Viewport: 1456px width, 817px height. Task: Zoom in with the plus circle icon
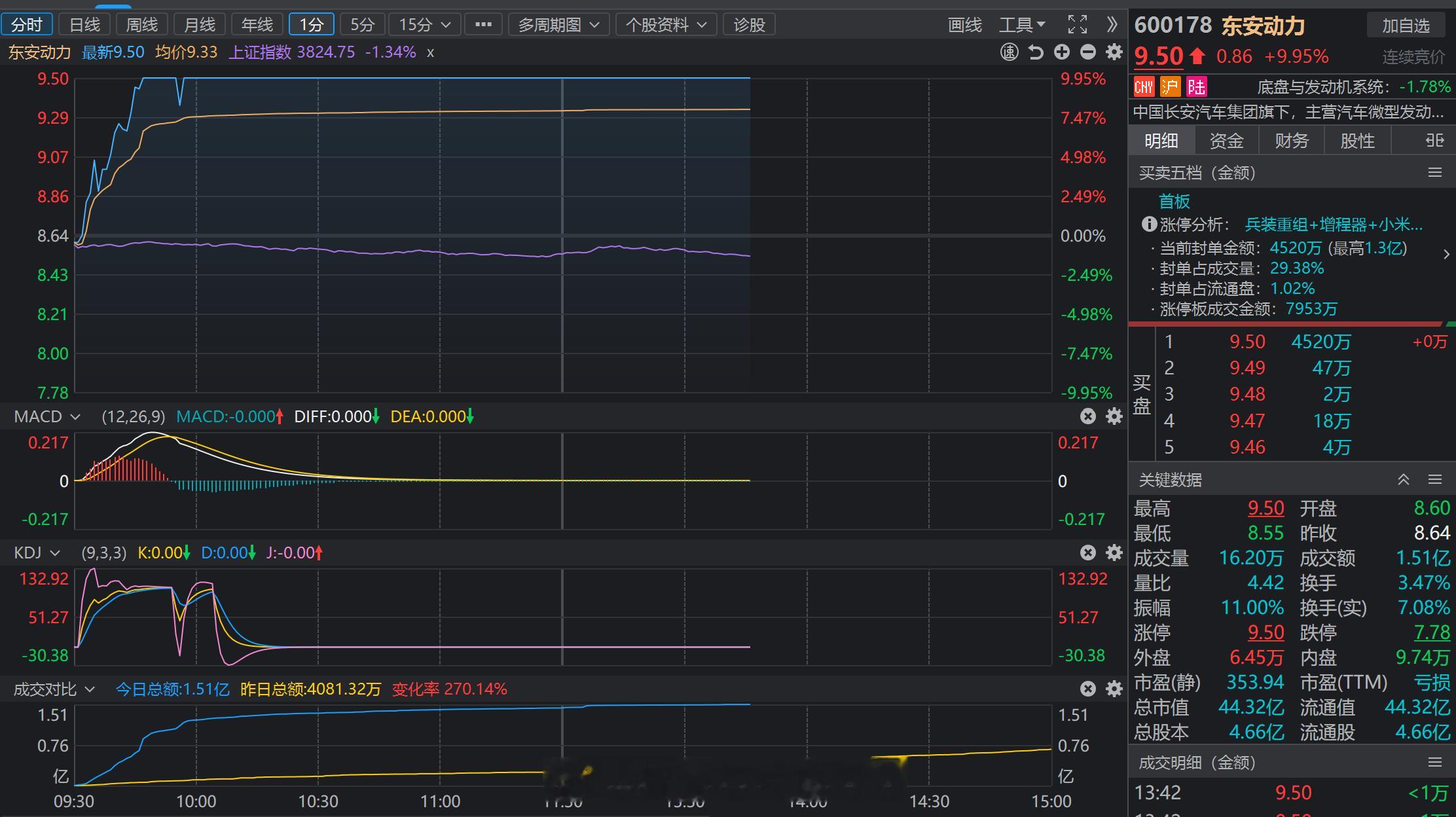coord(1062,52)
